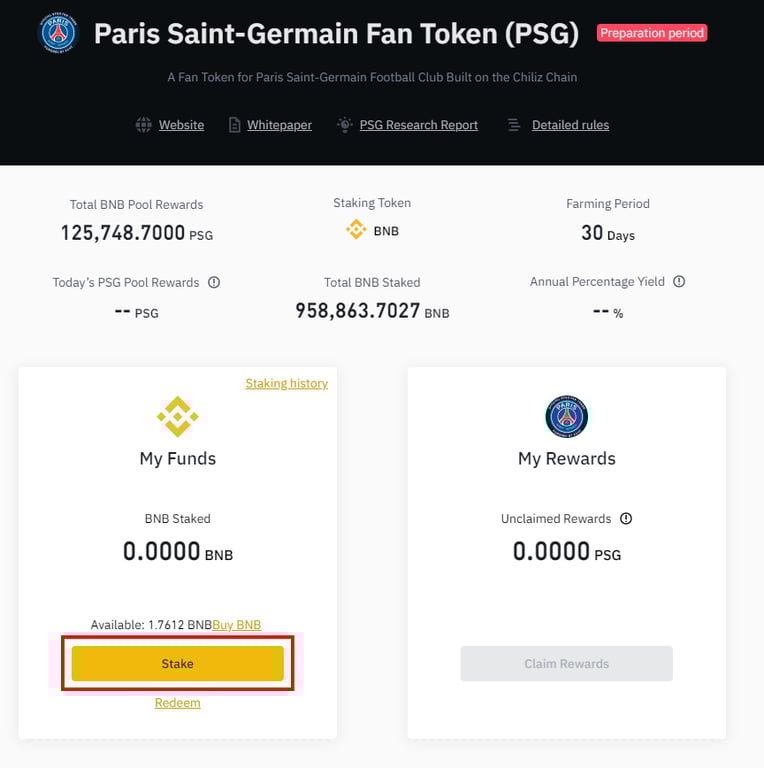
Task: Click the list icon beside Detailed rules
Action: point(514,125)
